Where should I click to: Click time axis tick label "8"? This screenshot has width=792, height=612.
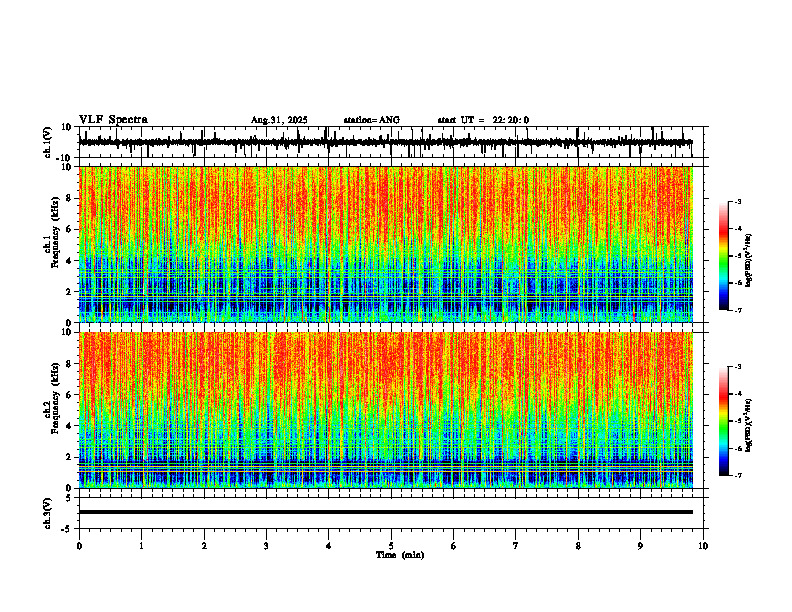coord(578,546)
